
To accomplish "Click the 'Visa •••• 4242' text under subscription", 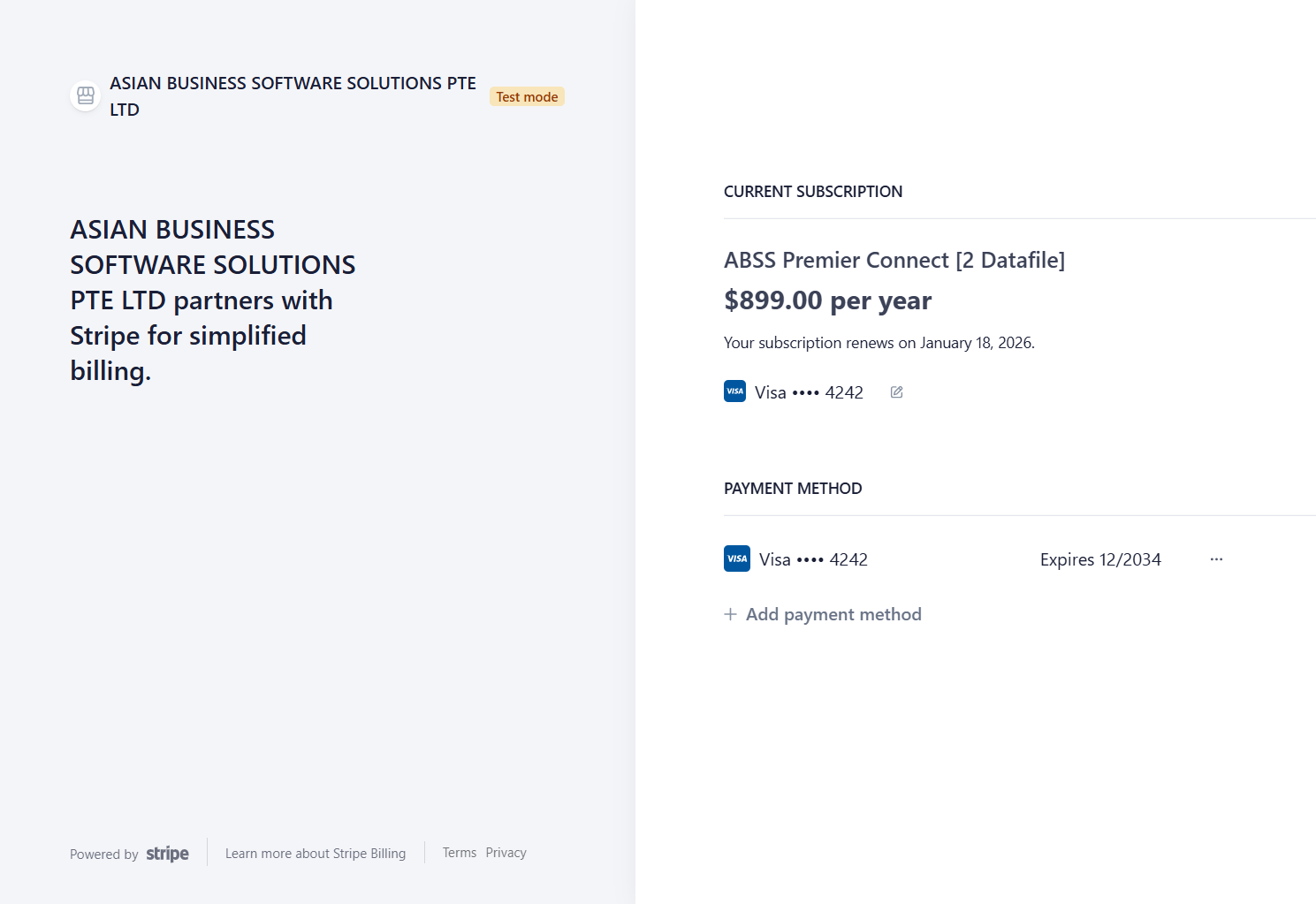I will tap(809, 392).
